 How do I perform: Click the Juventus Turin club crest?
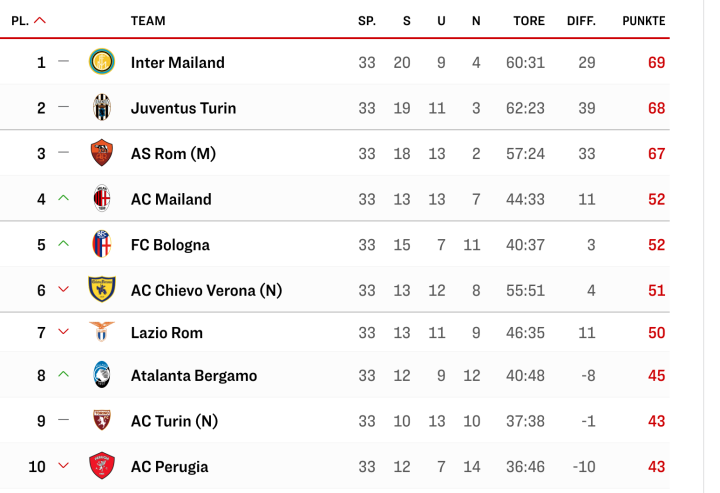click(102, 108)
